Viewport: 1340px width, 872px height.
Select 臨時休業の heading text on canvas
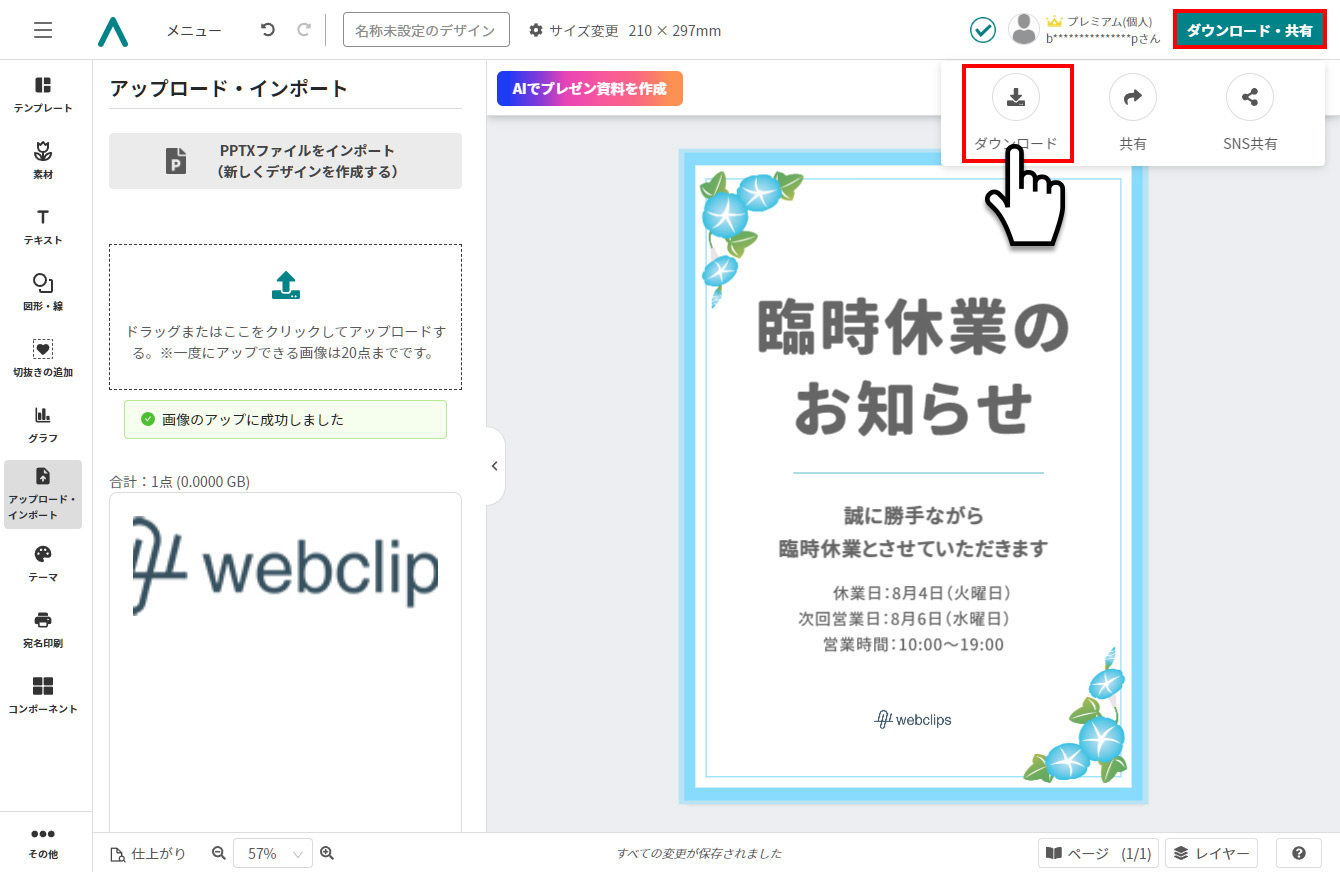(x=913, y=328)
